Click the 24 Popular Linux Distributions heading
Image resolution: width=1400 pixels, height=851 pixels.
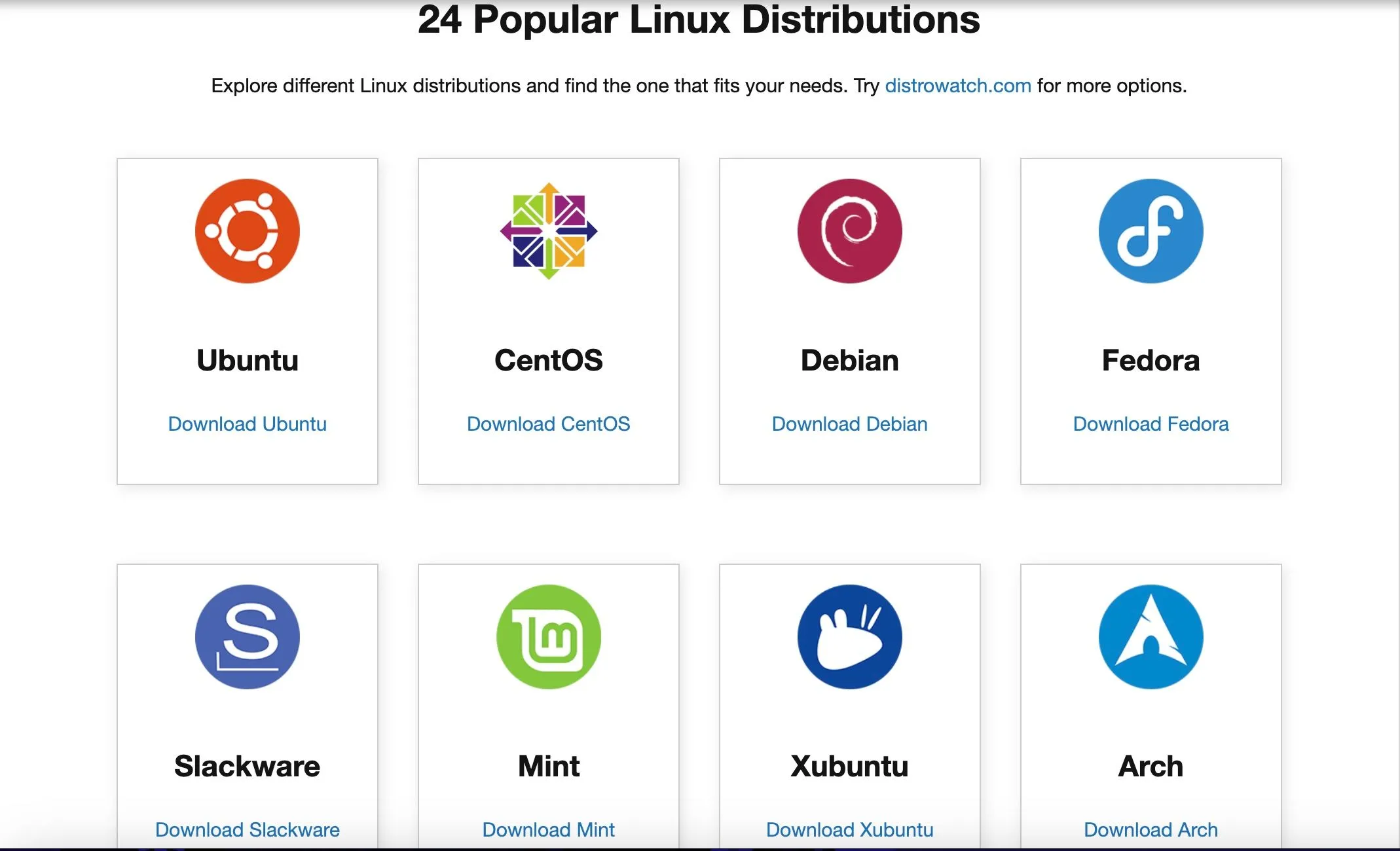699,20
